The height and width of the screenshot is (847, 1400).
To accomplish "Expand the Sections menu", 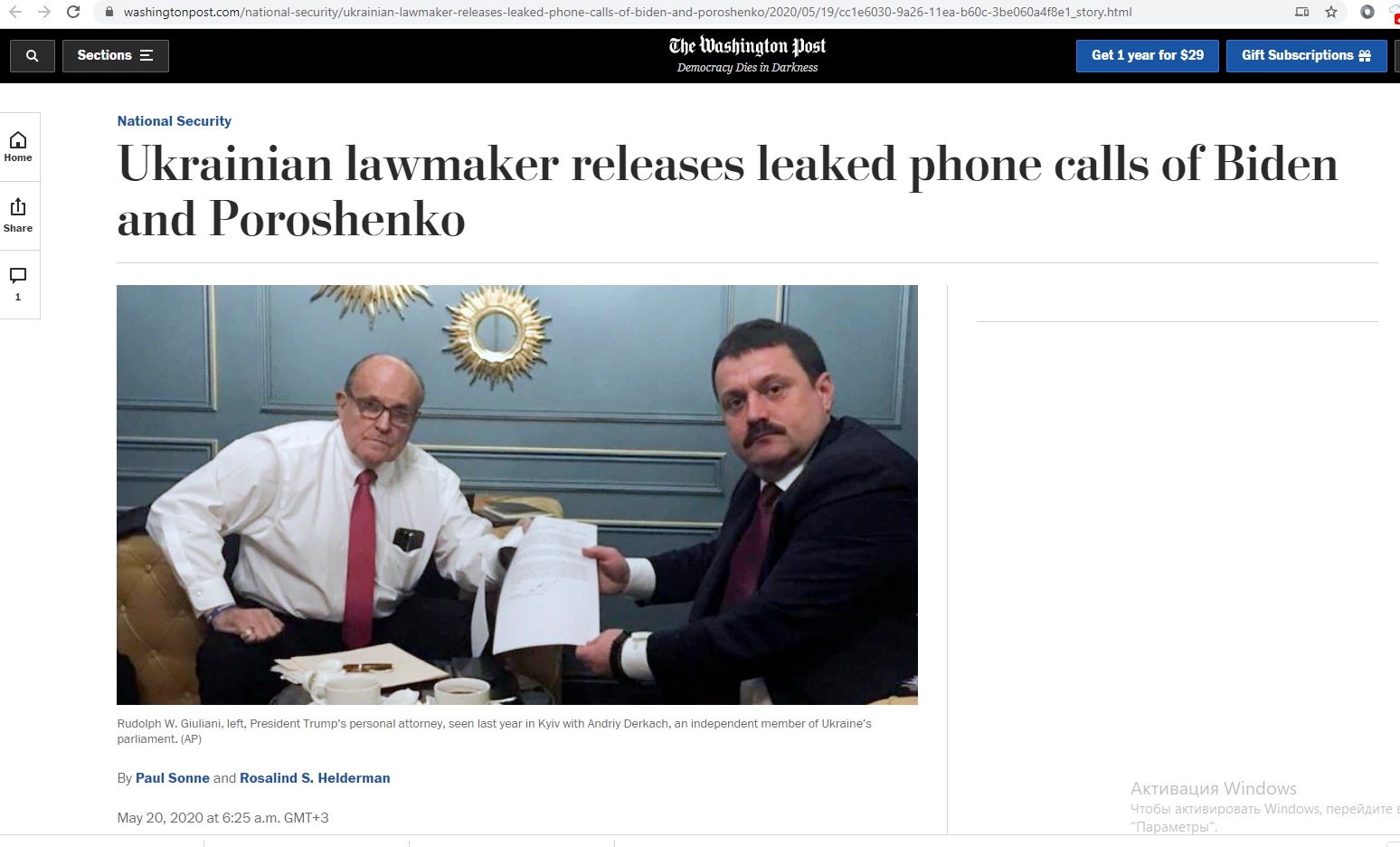I will pyautogui.click(x=116, y=56).
